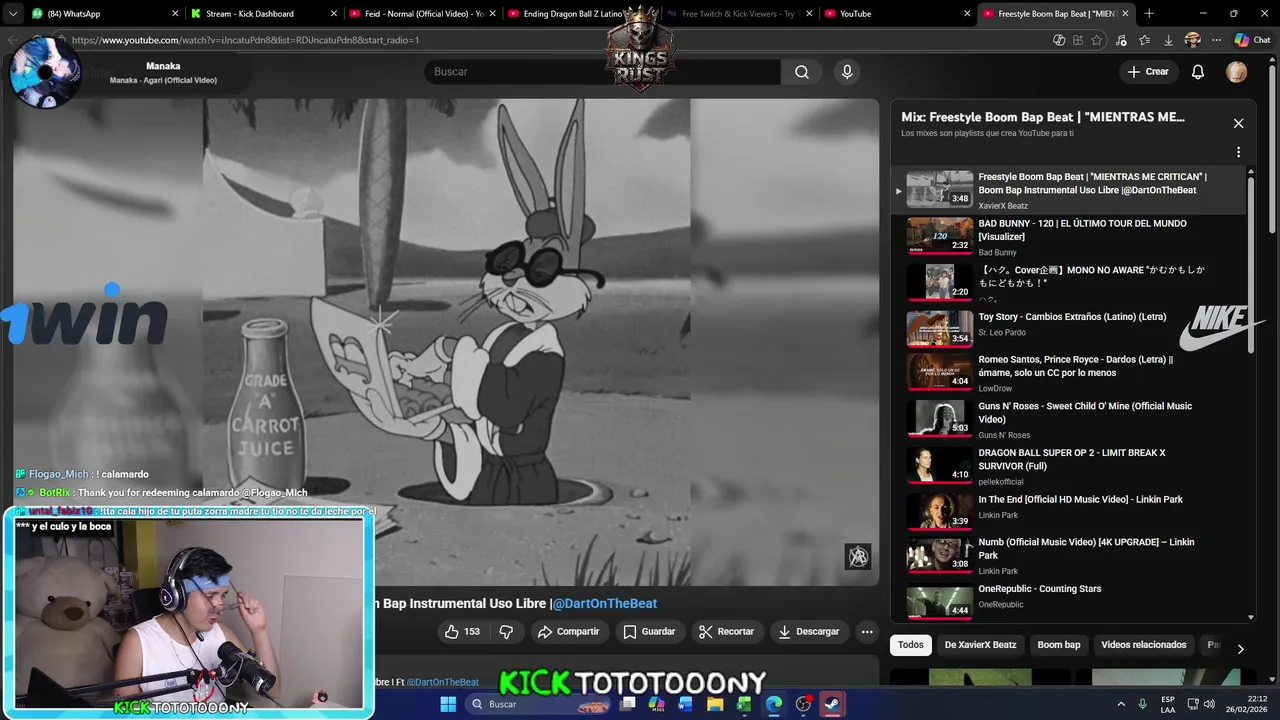Open the Compartir share dialog
Screen dimensions: 1280x720
(x=568, y=632)
